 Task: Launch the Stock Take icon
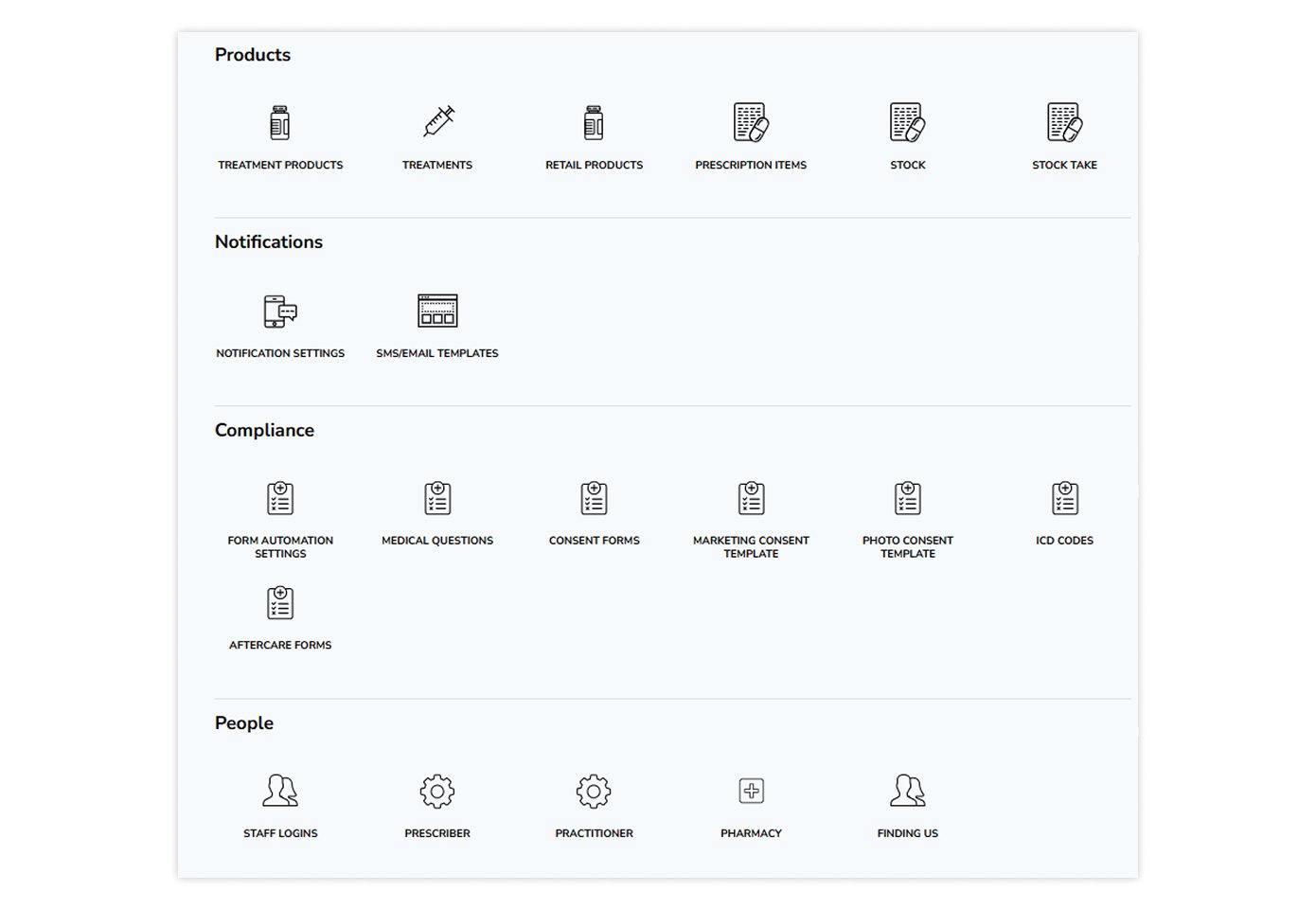(x=1064, y=123)
